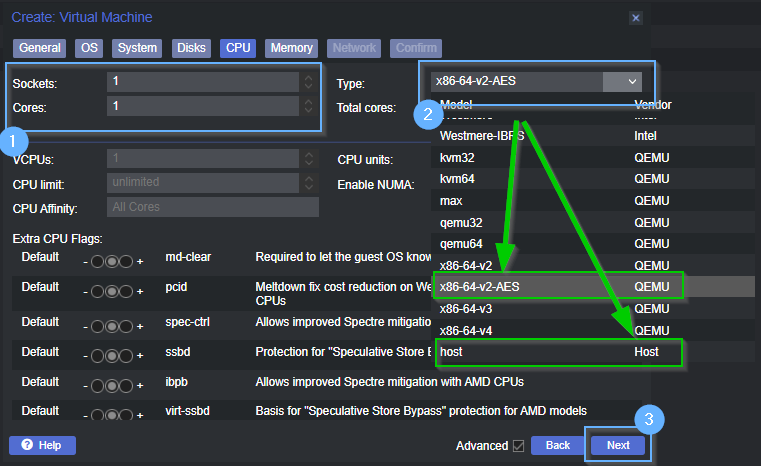Open the Help documentation button
The width and height of the screenshot is (761, 466).
[x=42, y=445]
